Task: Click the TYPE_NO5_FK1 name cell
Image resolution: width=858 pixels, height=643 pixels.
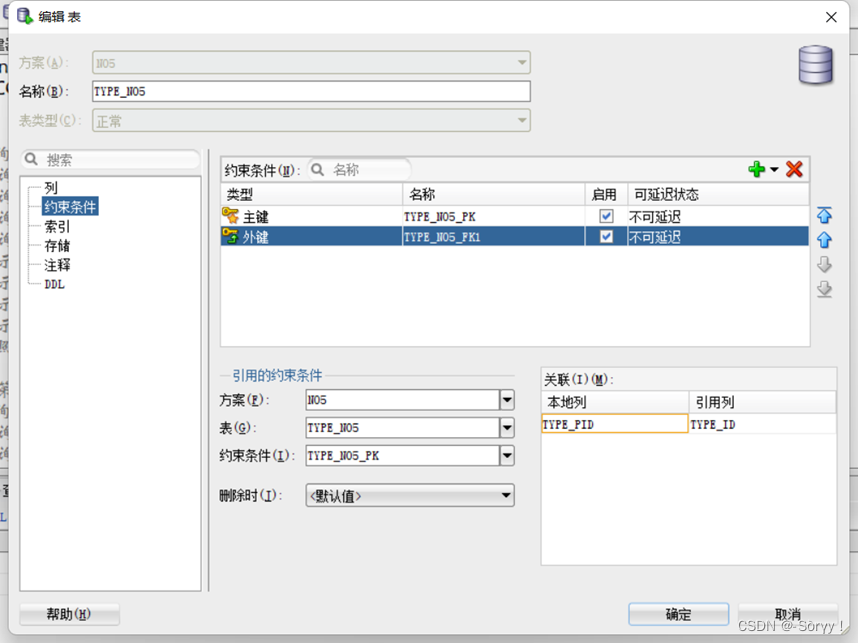Action: [494, 236]
